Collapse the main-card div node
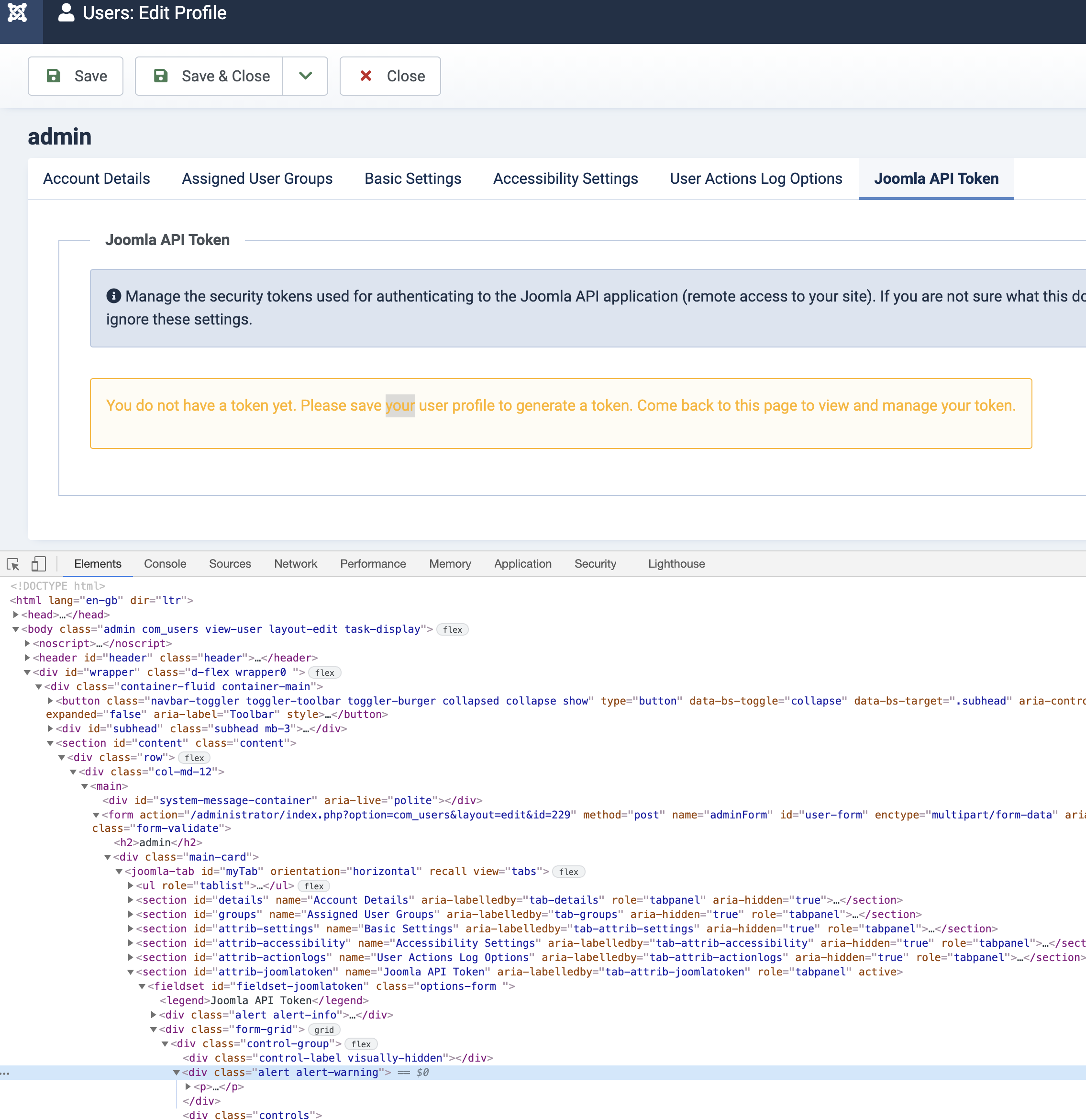This screenshot has height=1120, width=1086. point(107,857)
